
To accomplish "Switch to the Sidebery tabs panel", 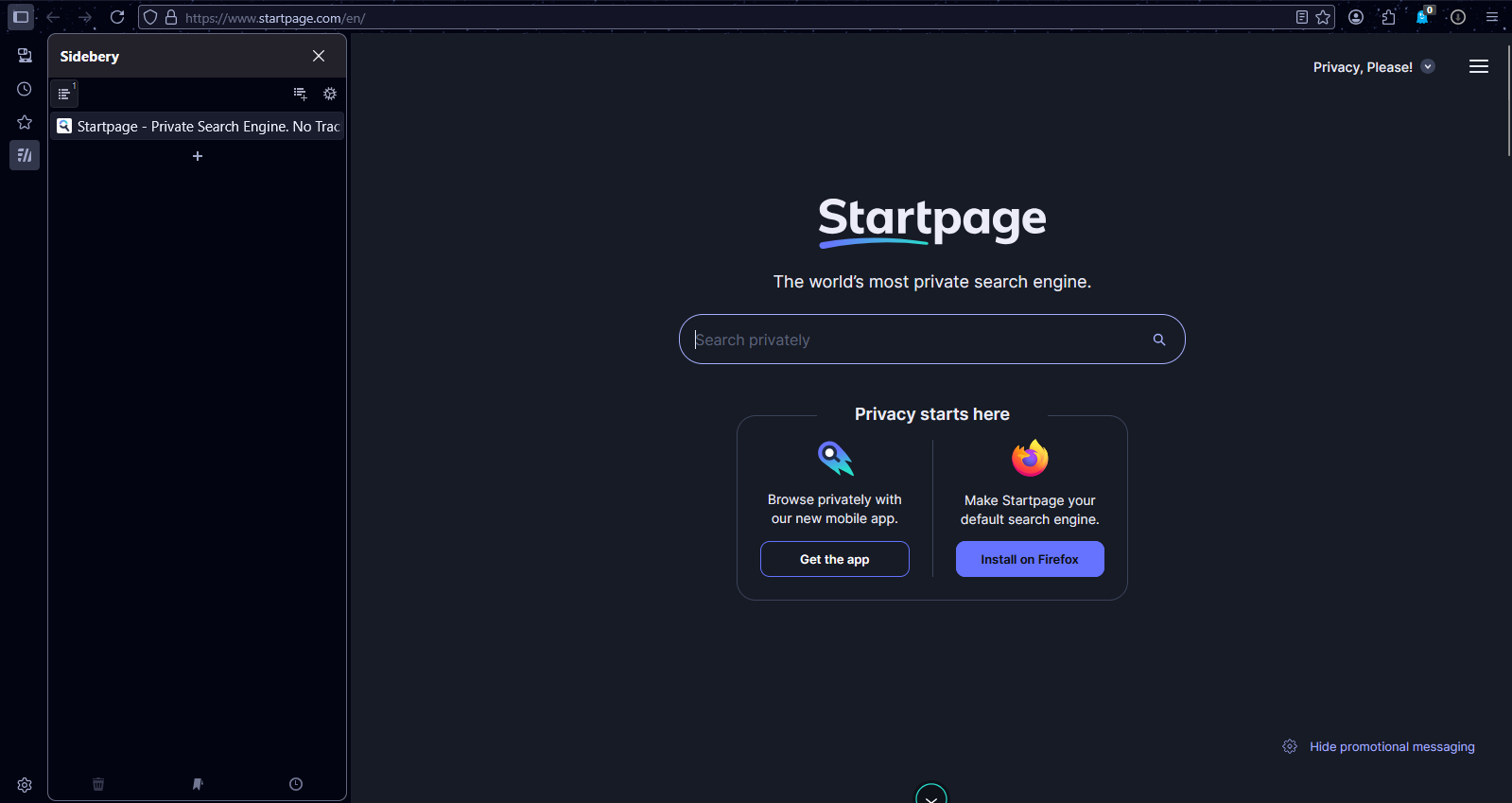I will point(63,94).
